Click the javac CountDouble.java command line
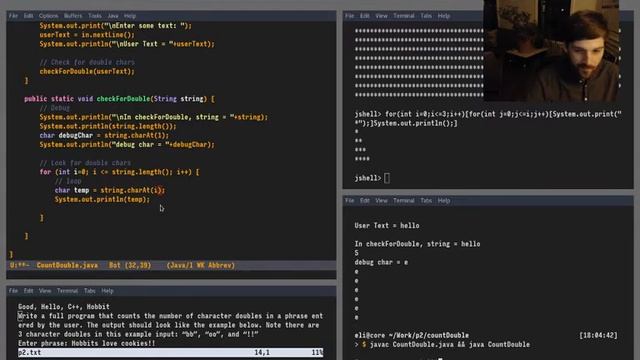The width and height of the screenshot is (640, 360). [450, 344]
